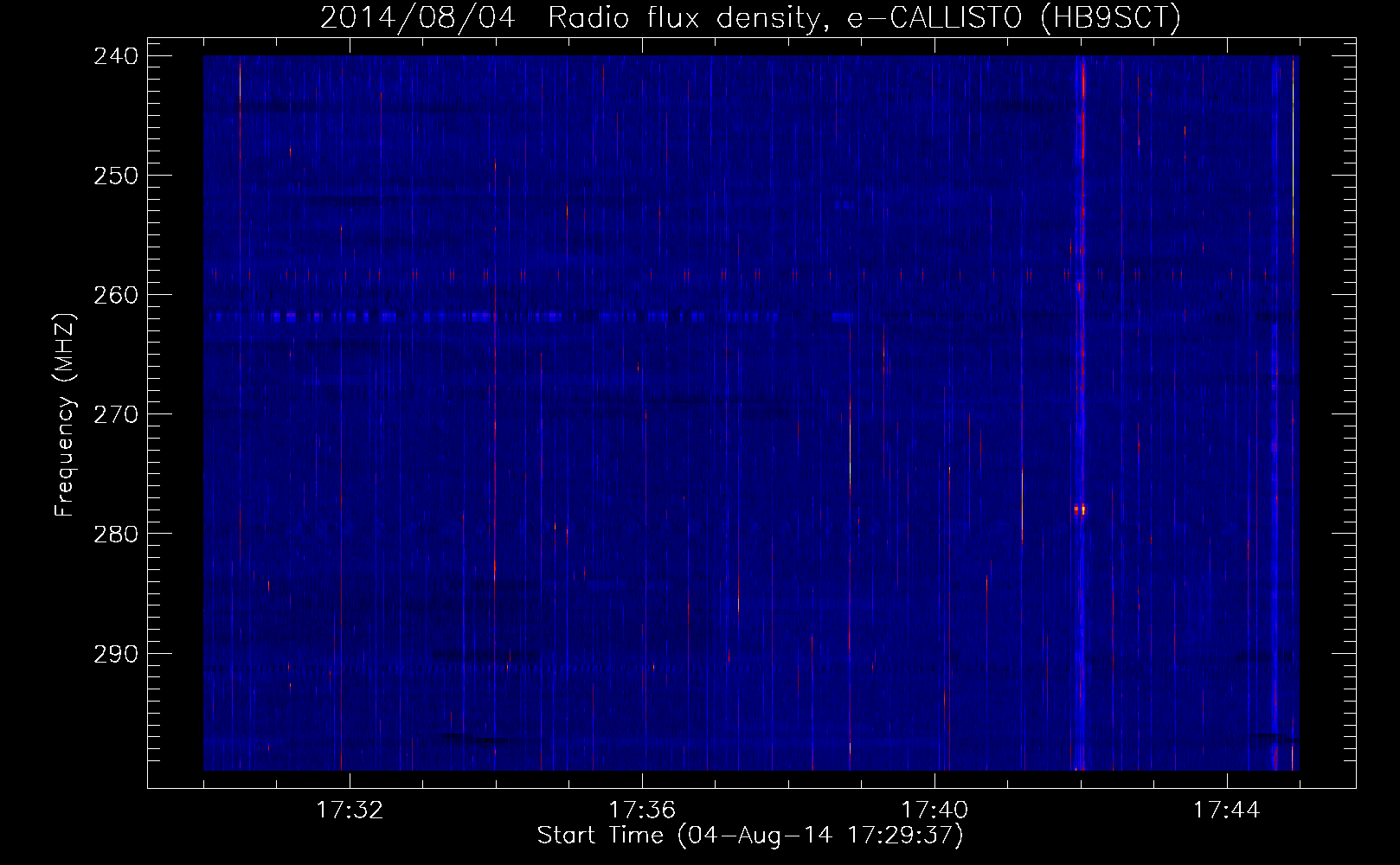Click the 17:36 time tick label
Screen dimensions: 1400x865
[x=642, y=811]
